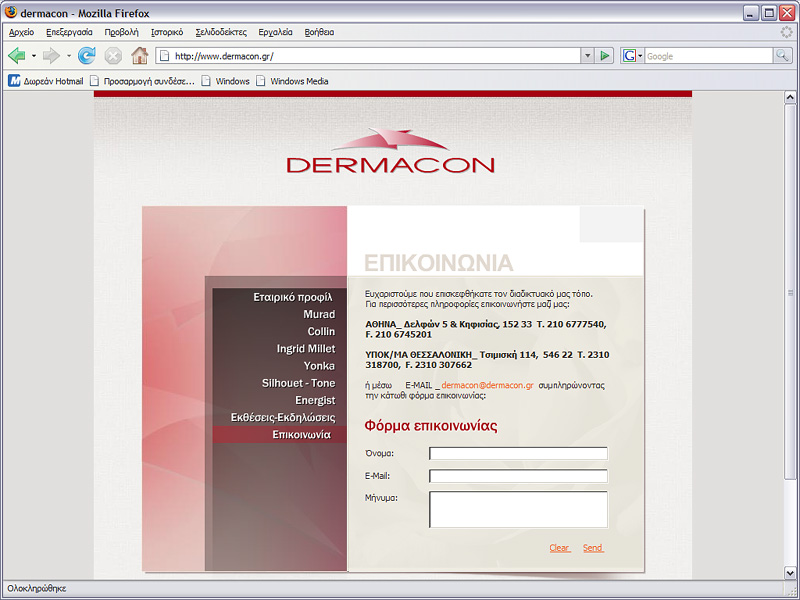This screenshot has width=800, height=600.
Task: Open the Ιστορικό menu
Action: (x=167, y=32)
